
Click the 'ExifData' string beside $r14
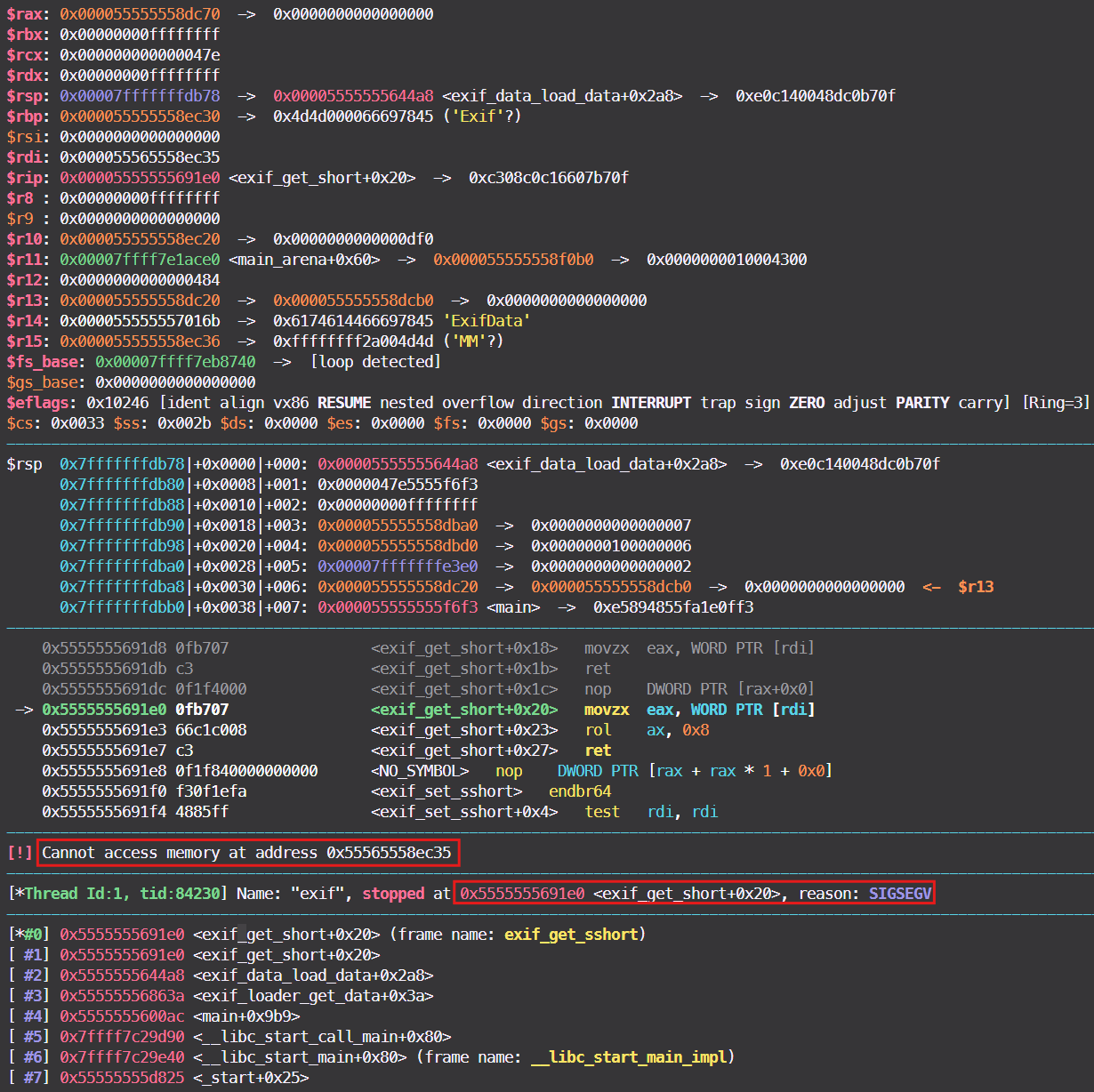pyautogui.click(x=486, y=320)
